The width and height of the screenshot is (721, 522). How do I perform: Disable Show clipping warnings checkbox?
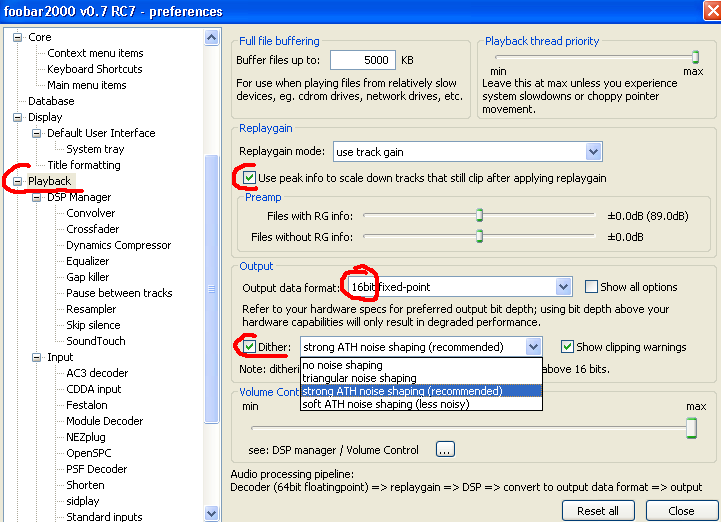(567, 346)
